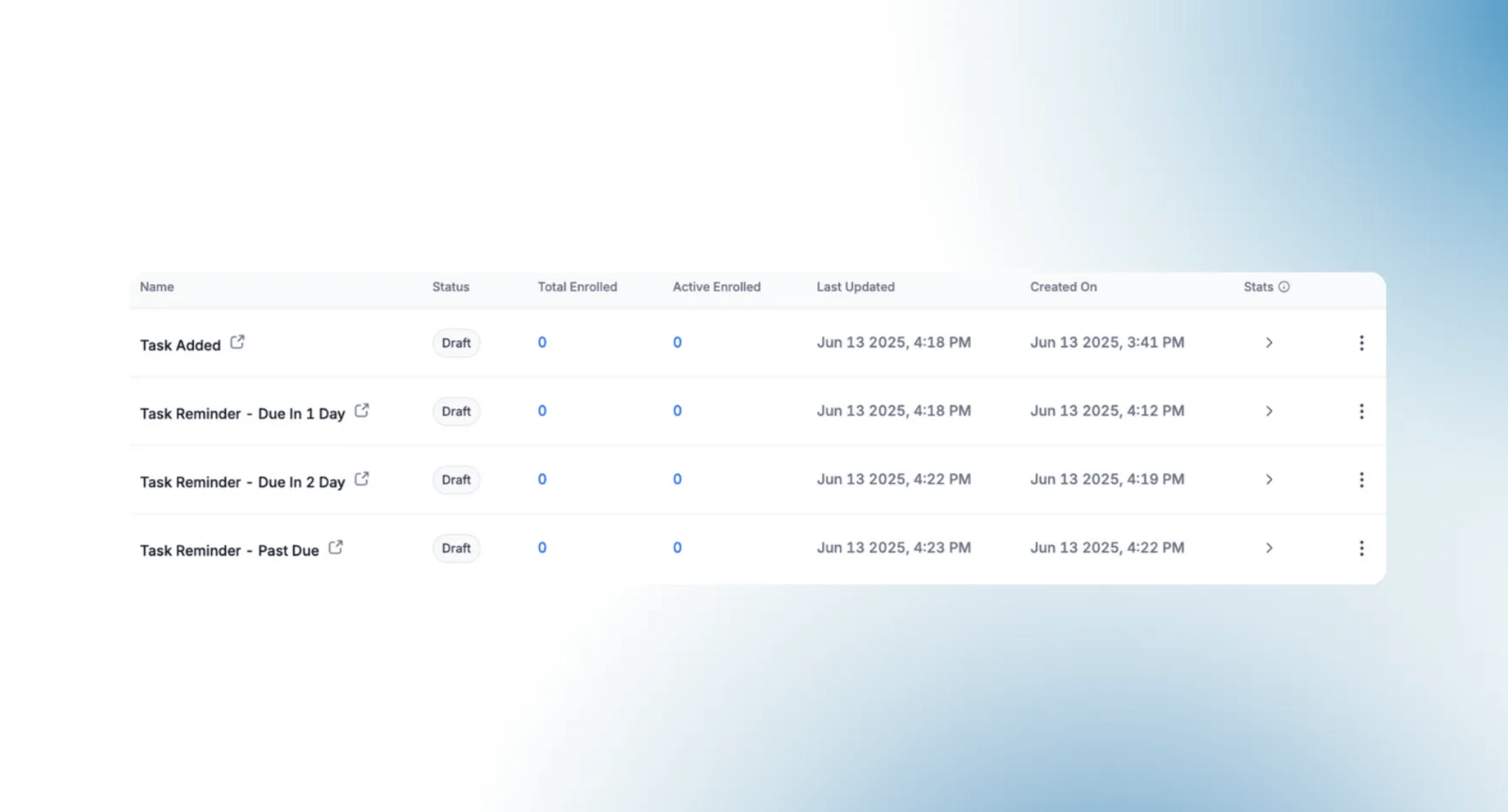This screenshot has width=1508, height=812.
Task: Open external link icon for Due In 2 Day
Action: 361,480
